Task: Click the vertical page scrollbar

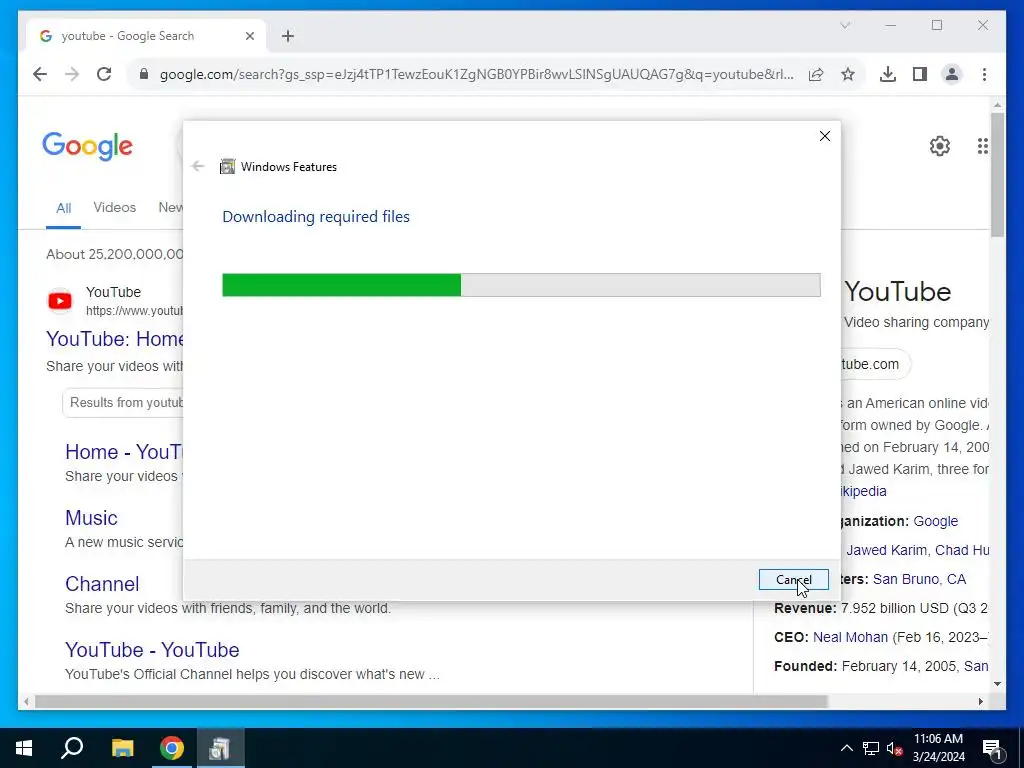Action: pyautogui.click(x=997, y=175)
